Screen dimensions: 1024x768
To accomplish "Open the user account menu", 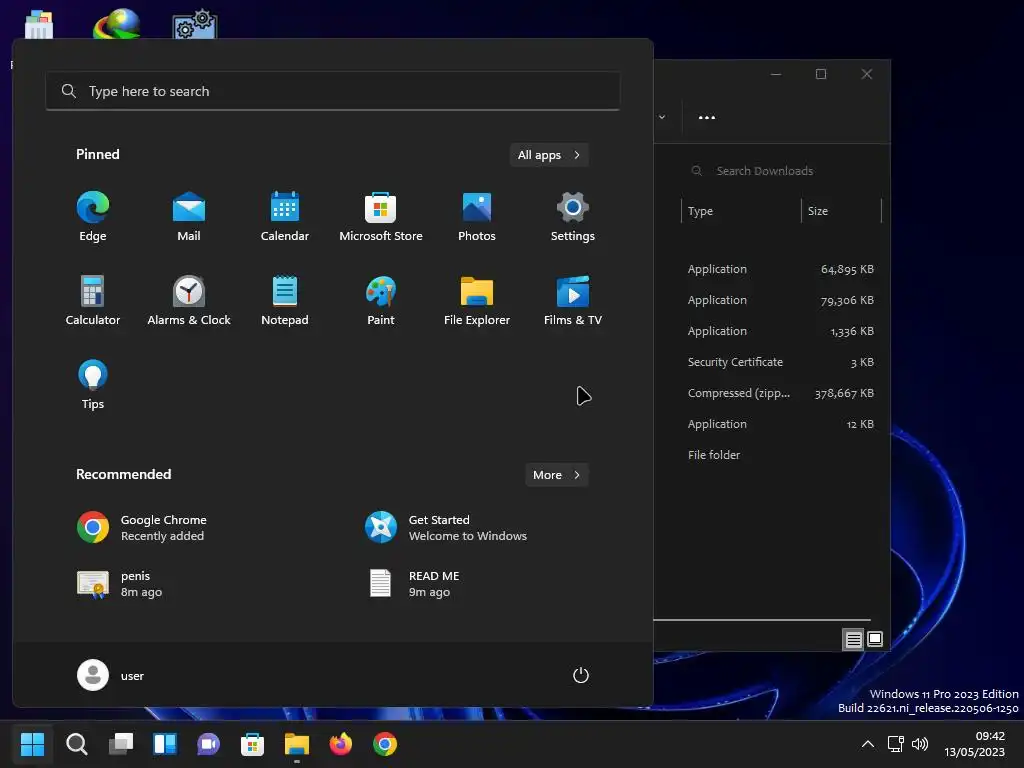I will click(x=110, y=675).
